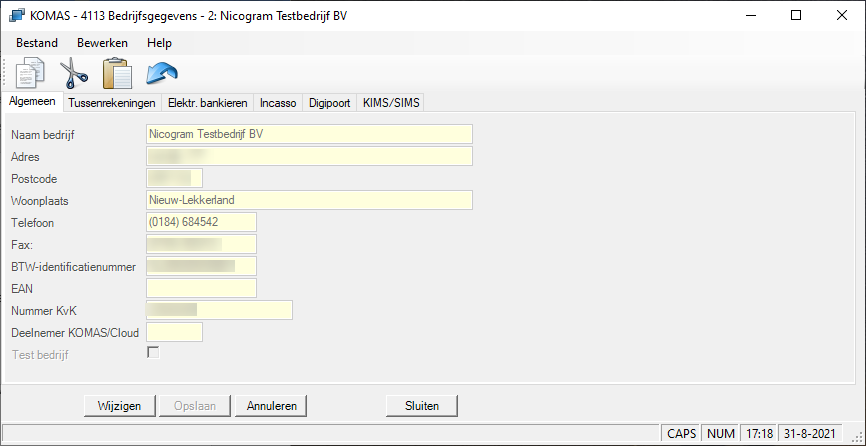The image size is (866, 446).
Task: Click the Naam bedrijf input field
Action: coord(309,134)
